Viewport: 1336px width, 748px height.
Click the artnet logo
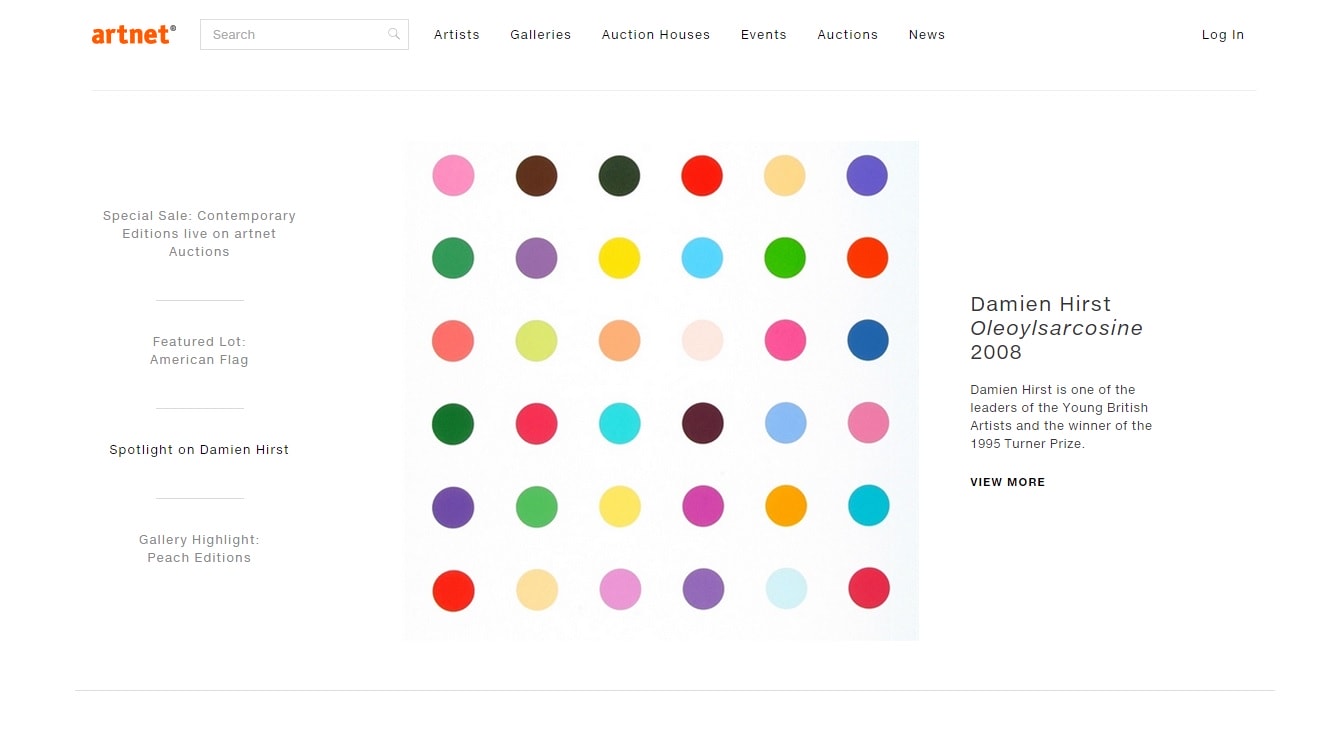coord(133,33)
